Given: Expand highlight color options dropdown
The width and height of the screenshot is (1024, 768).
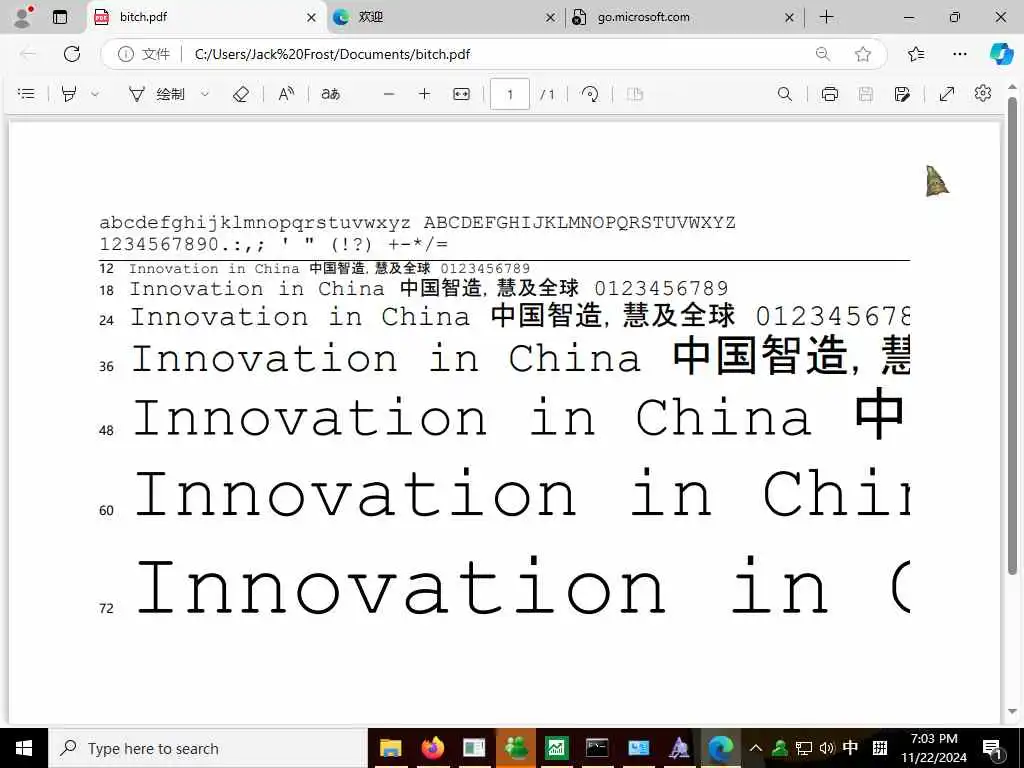Looking at the screenshot, I should 95,94.
